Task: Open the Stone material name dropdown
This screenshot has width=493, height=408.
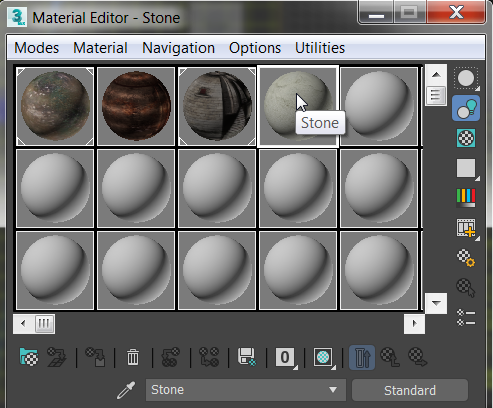Action: [x=246, y=390]
